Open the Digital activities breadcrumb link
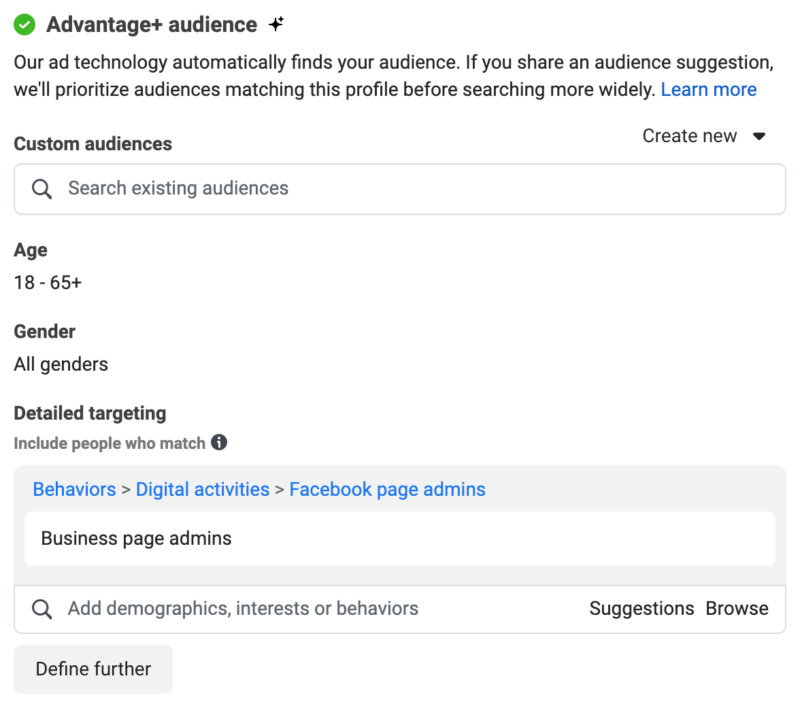Screen dimensions: 800x706 pos(203,490)
